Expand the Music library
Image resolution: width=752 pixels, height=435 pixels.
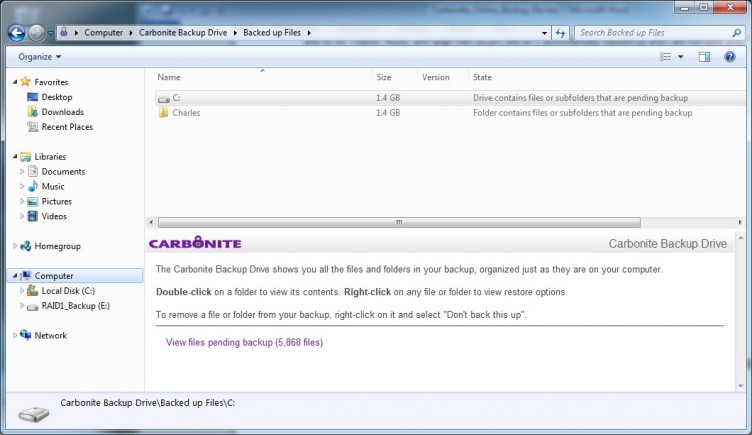click(x=22, y=186)
